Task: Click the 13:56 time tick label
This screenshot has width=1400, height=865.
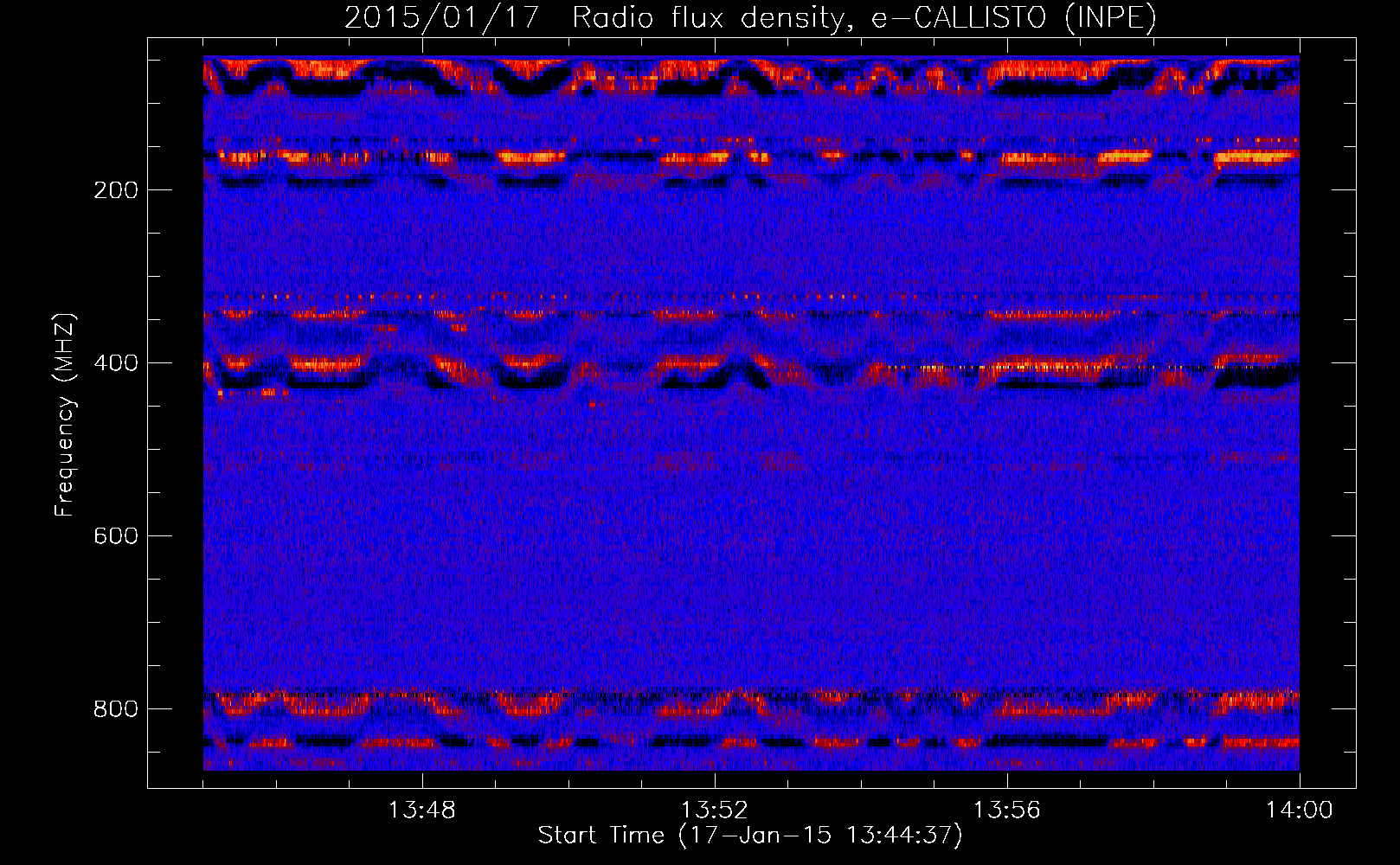Action: tap(1007, 811)
